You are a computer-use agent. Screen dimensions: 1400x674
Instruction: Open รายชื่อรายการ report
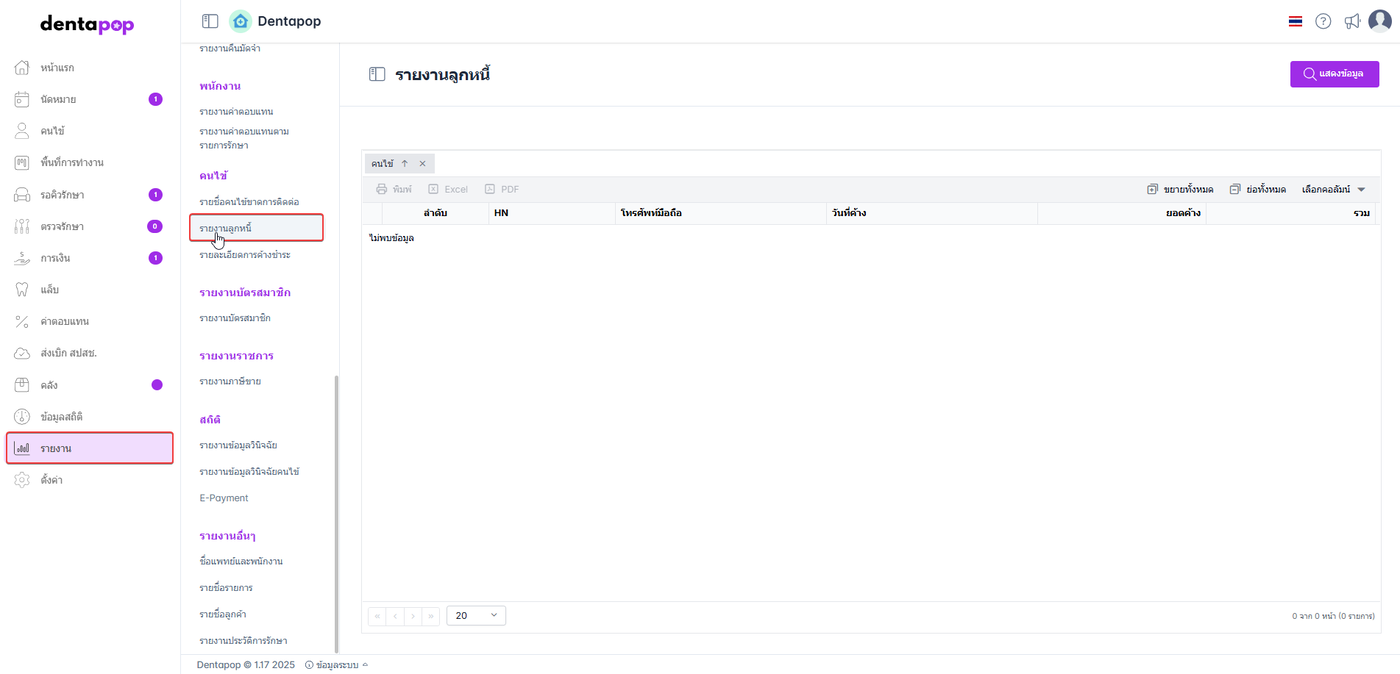point(226,587)
